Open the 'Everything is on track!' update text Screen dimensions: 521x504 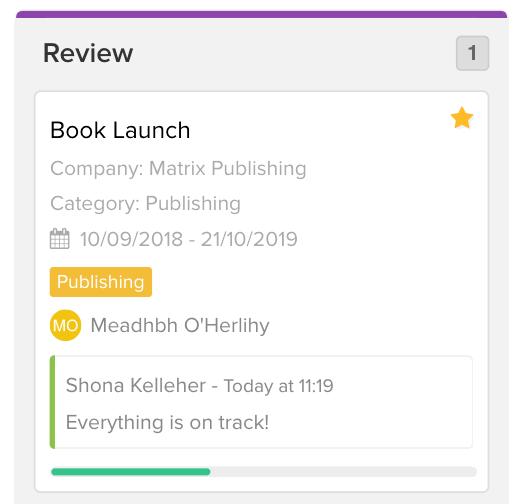[x=167, y=422]
